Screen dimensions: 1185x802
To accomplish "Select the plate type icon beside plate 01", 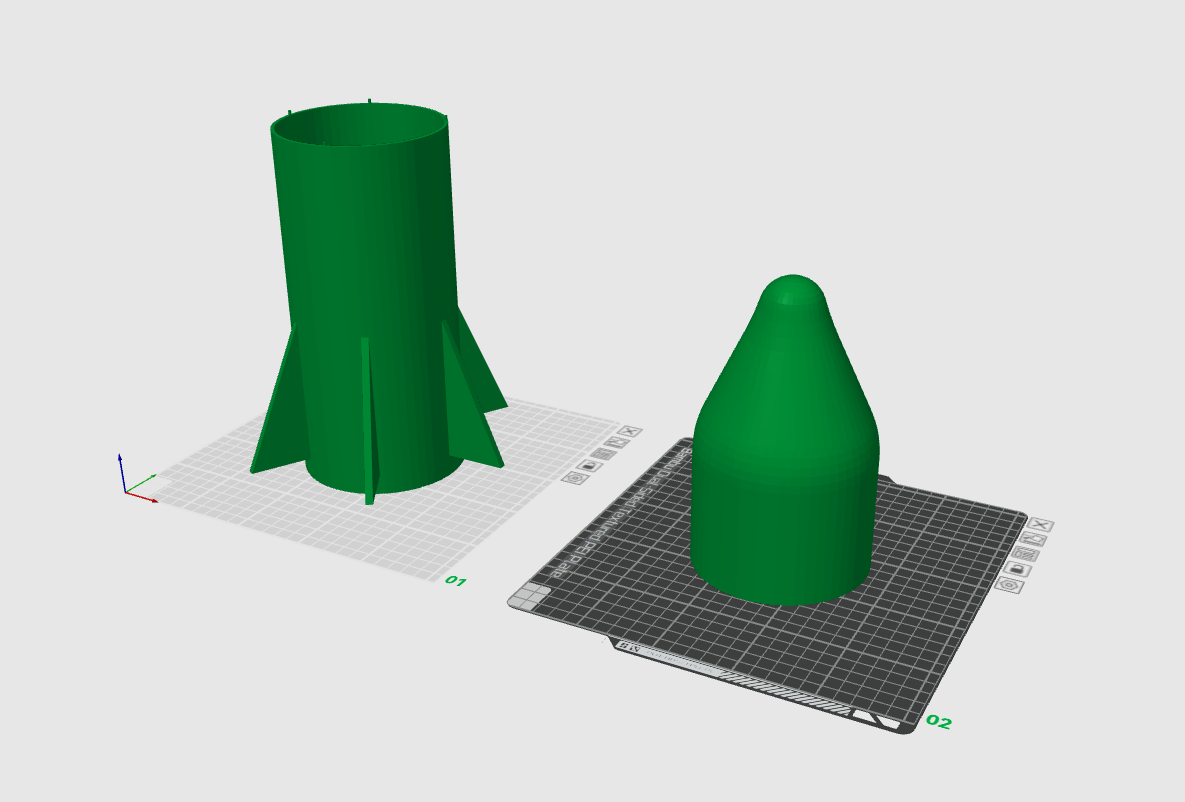I will (x=602, y=453).
